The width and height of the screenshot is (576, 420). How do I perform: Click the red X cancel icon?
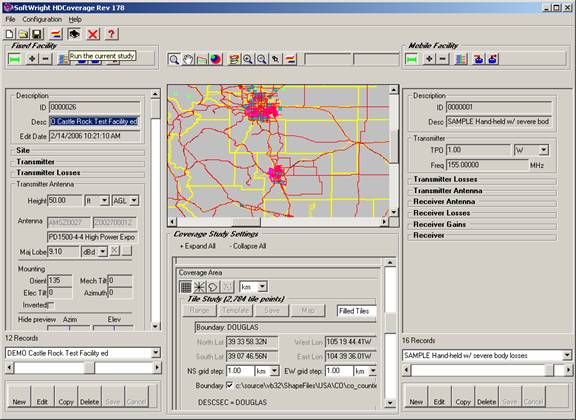coord(93,34)
